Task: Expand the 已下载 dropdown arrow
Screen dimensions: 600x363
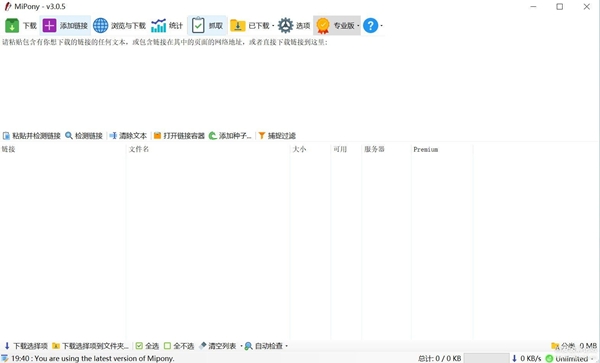Action: coord(273,26)
